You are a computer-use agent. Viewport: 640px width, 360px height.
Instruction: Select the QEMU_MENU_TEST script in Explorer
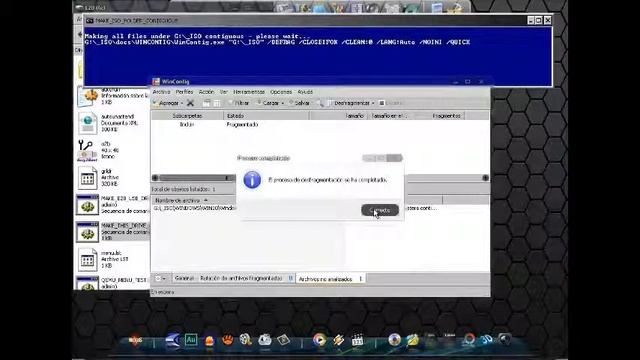click(113, 283)
